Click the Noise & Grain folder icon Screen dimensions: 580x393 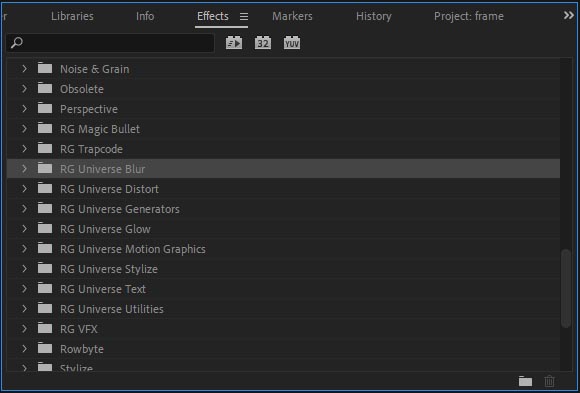pos(45,68)
